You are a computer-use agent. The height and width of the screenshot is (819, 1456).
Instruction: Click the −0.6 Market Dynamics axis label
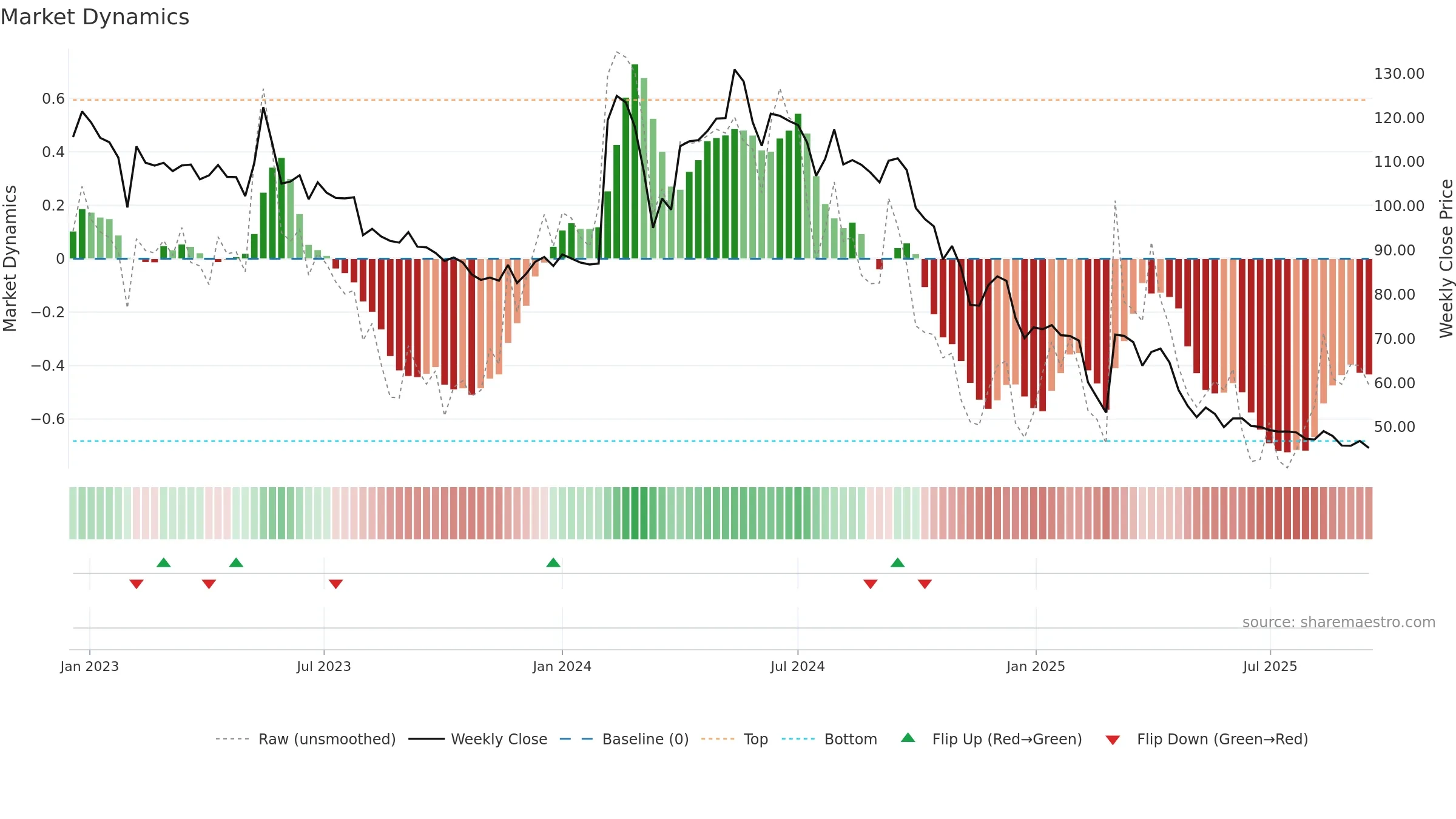click(47, 419)
